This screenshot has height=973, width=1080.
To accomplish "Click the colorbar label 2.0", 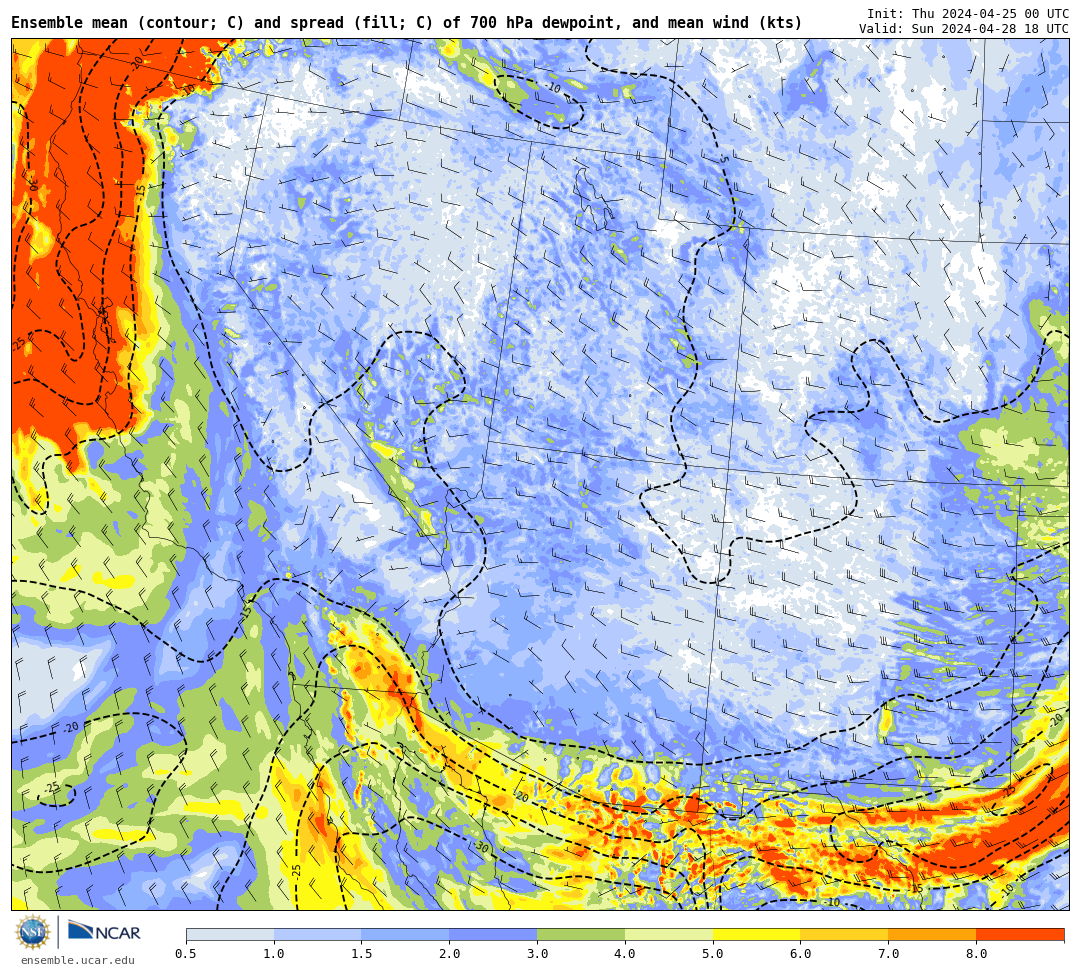I will click(450, 954).
